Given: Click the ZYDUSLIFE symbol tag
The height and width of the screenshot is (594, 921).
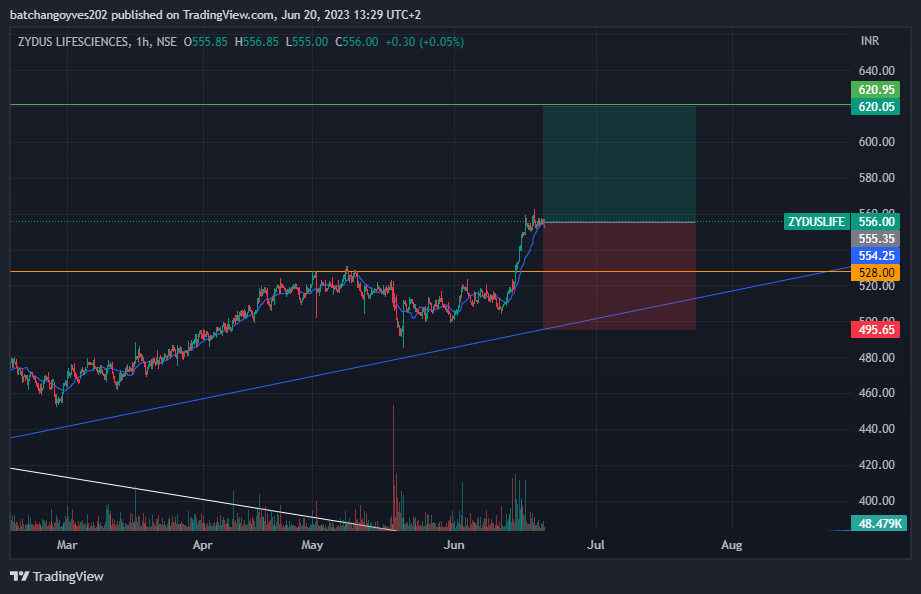Looking at the screenshot, I should [816, 222].
